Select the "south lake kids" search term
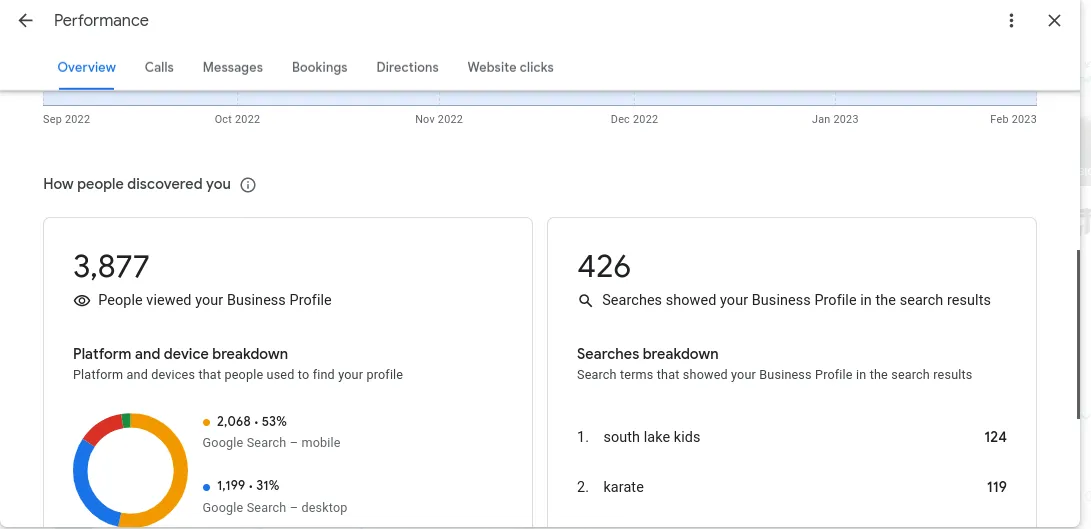Screen dimensions: 1091x529 (x=652, y=437)
